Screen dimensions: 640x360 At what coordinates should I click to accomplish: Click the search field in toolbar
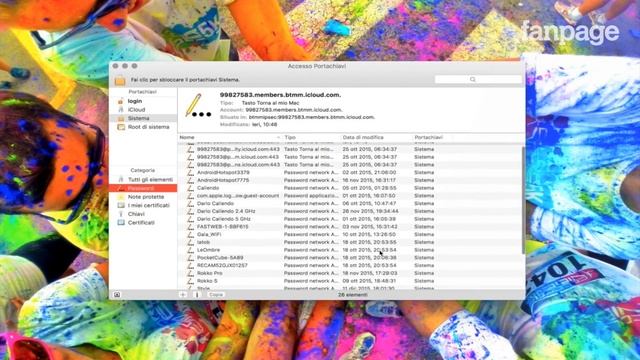tap(478, 79)
